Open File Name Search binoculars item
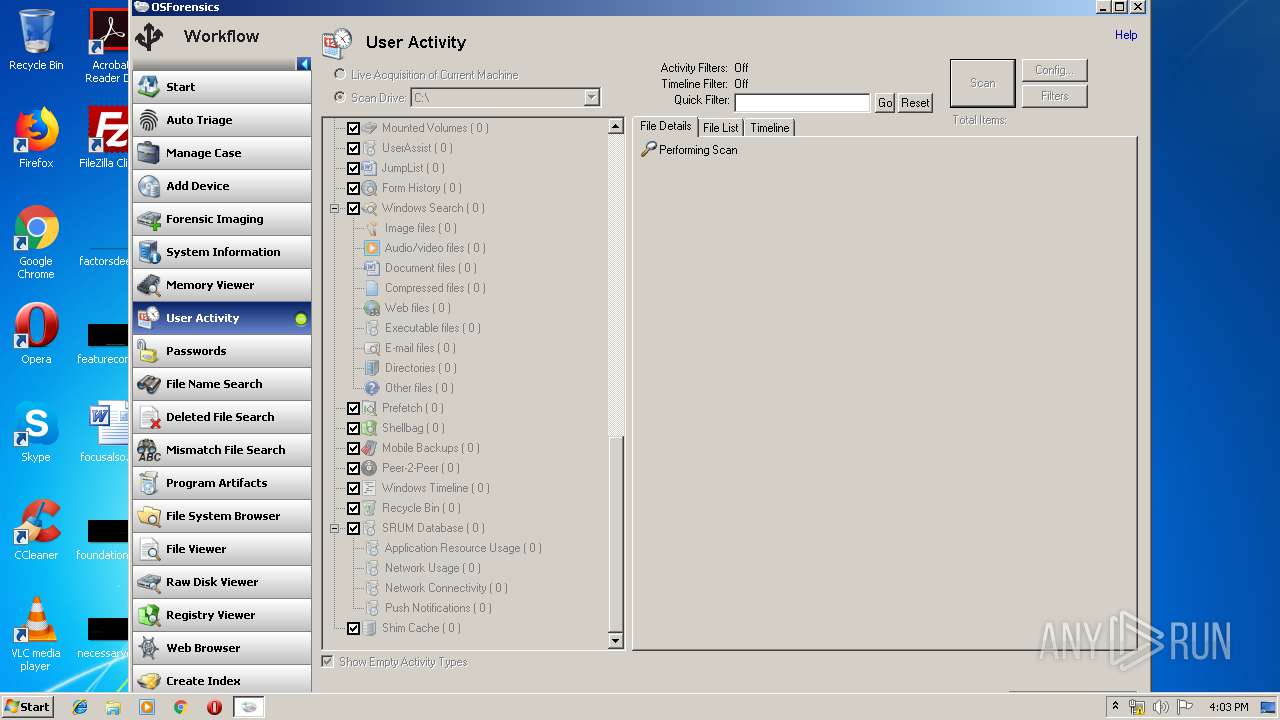1280x720 pixels. coord(221,384)
